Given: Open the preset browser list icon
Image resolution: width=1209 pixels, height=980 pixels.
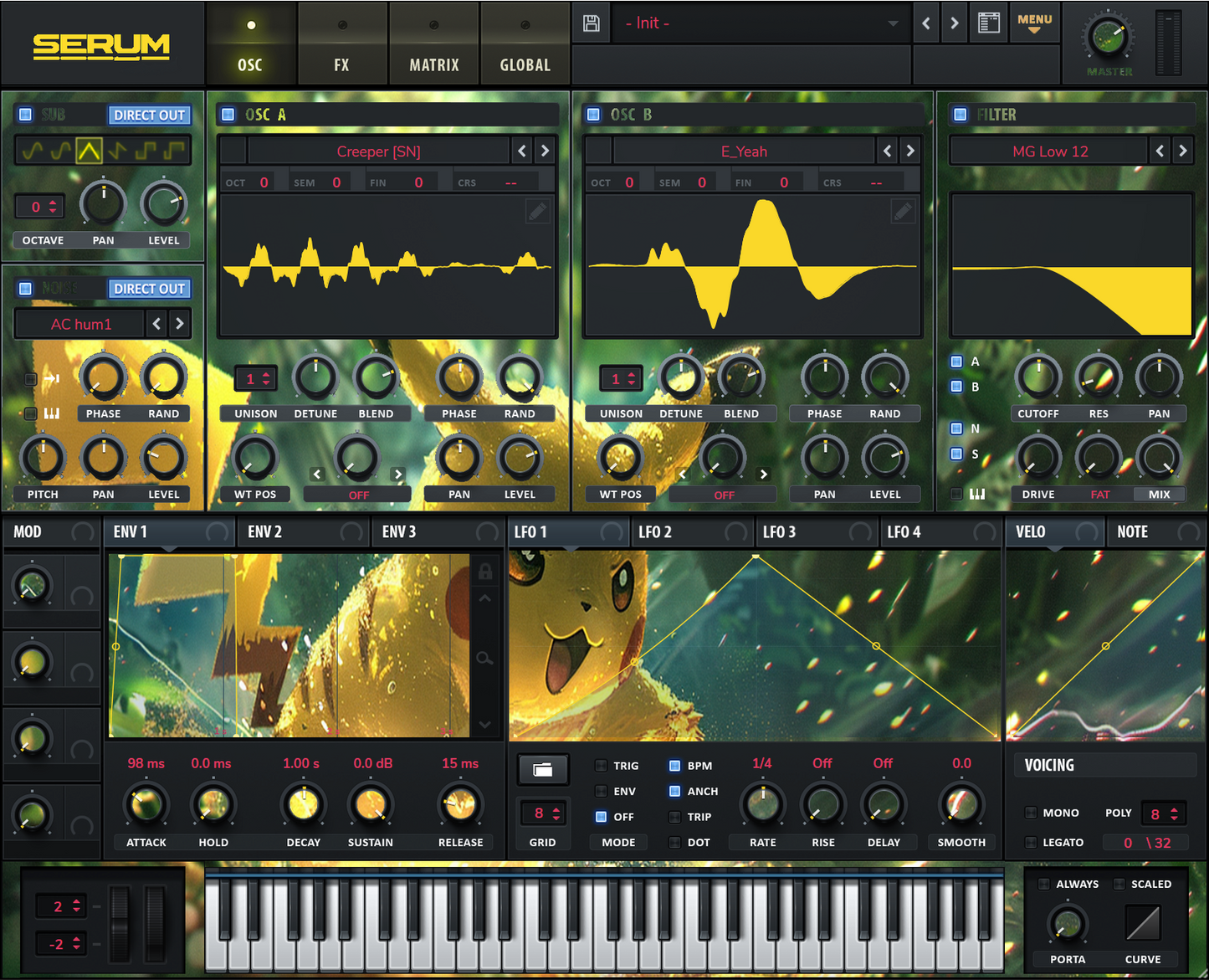Looking at the screenshot, I should click(x=989, y=23).
